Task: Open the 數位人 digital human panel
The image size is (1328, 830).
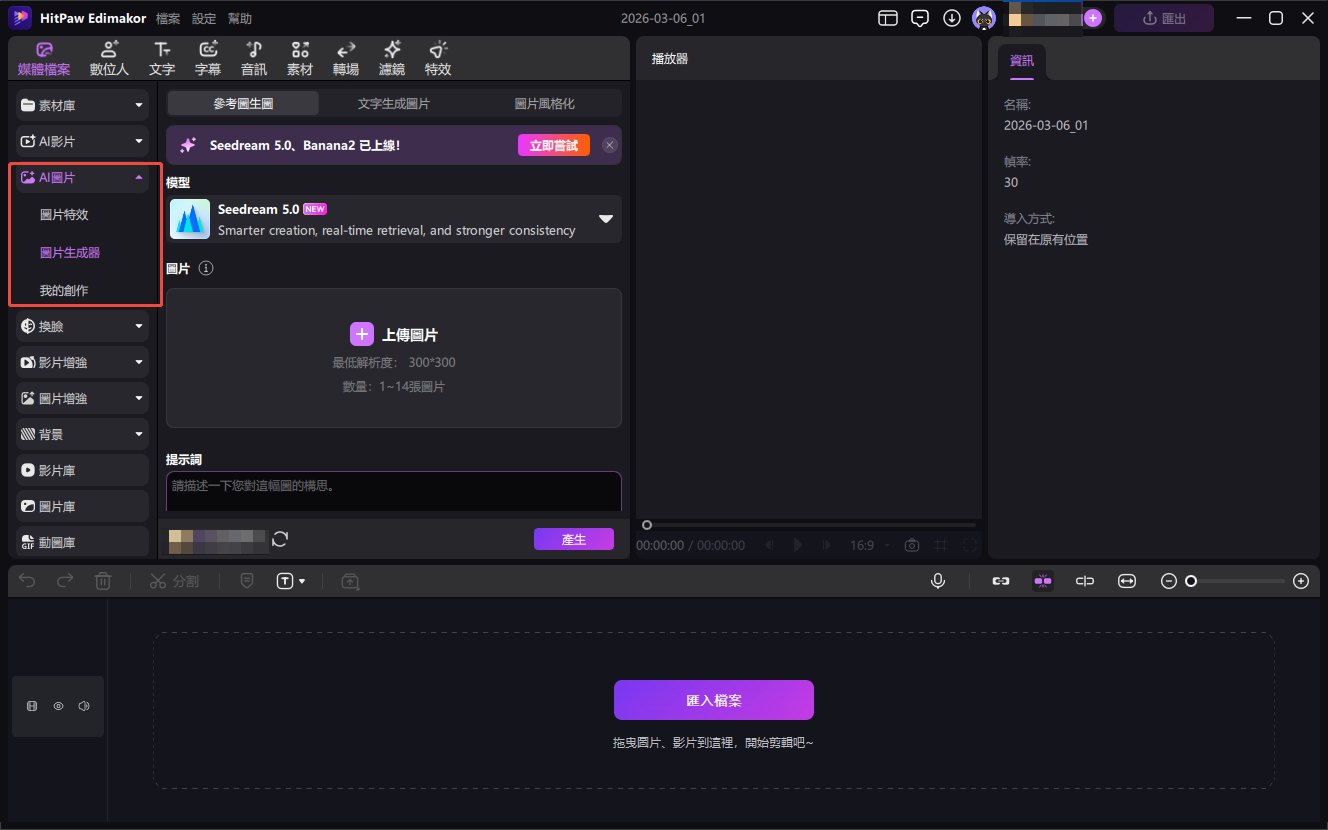Action: 109,59
